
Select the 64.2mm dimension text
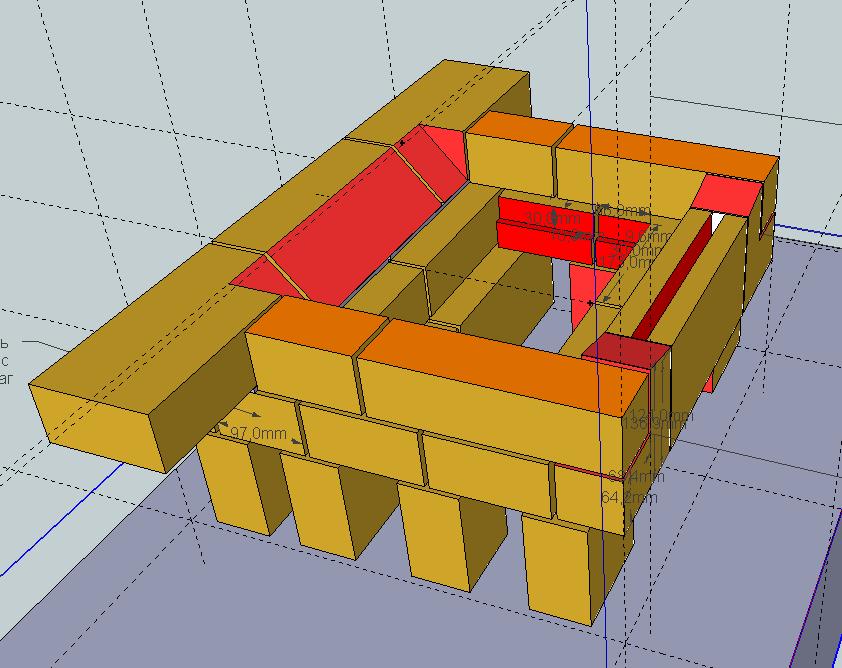coord(629,497)
